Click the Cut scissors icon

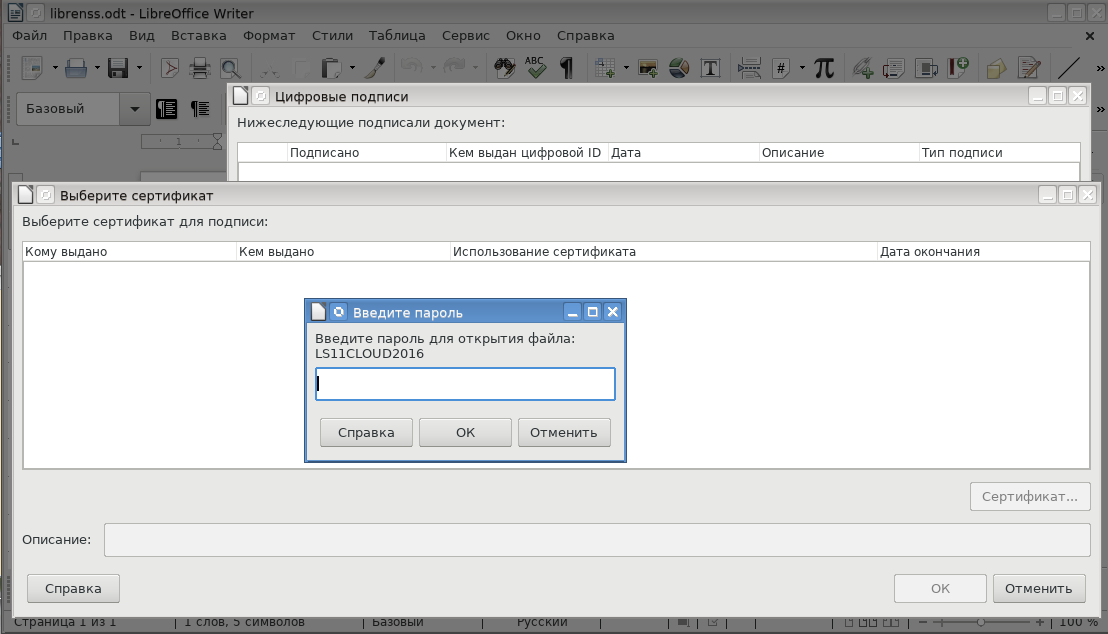point(269,68)
